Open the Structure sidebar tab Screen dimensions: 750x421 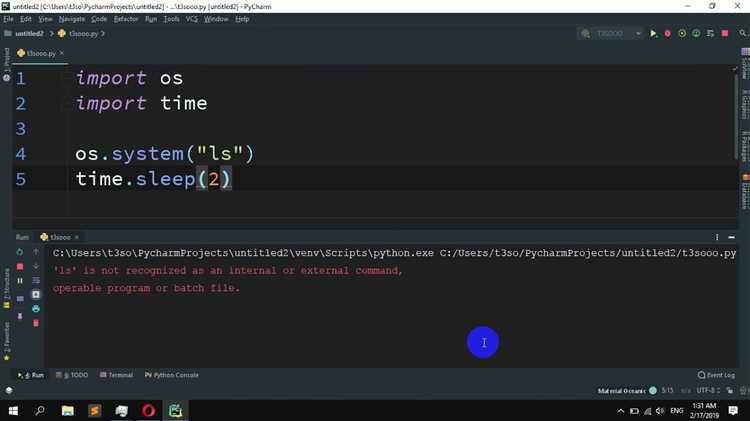(6, 287)
